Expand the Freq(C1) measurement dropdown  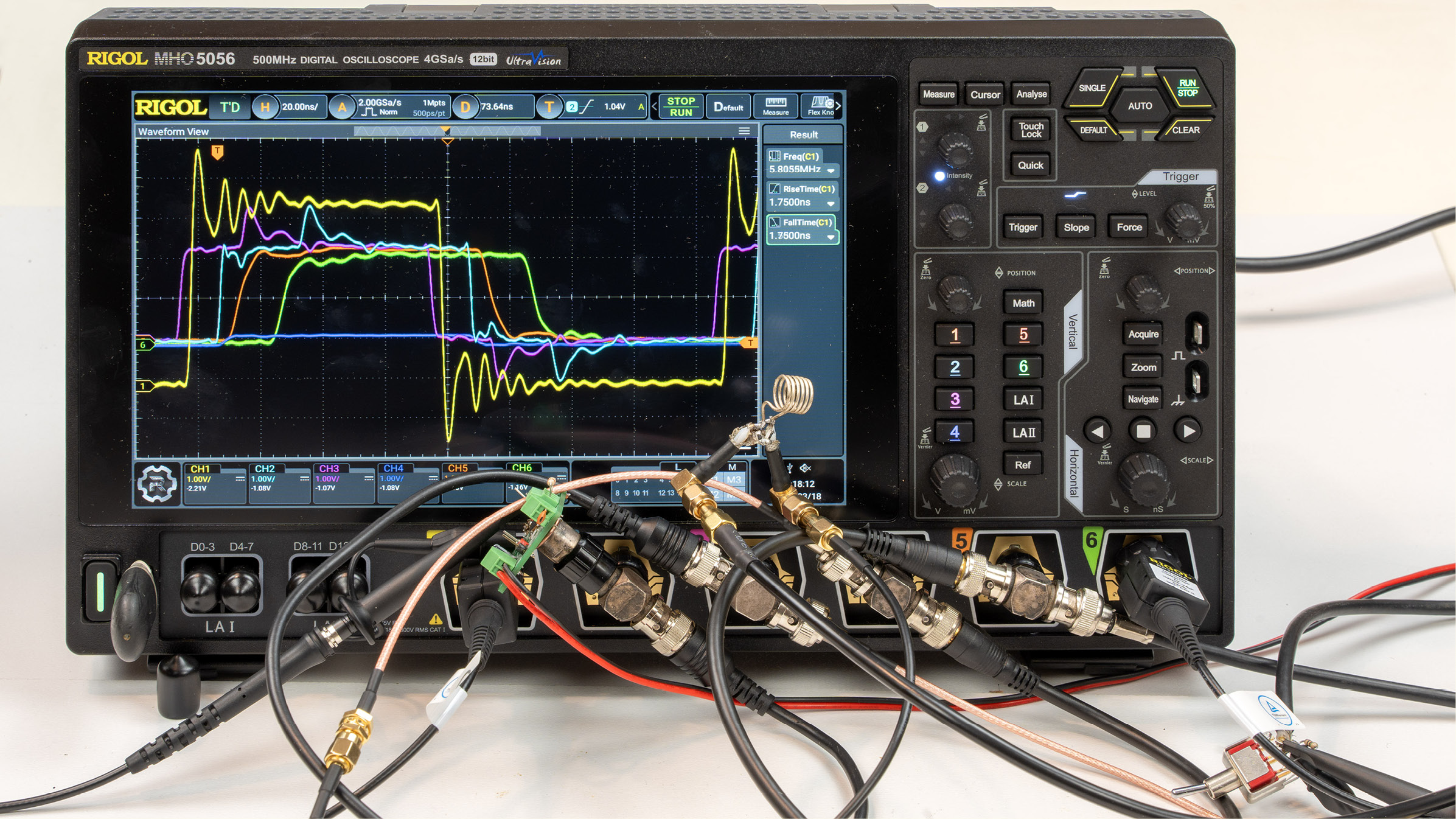tap(831, 170)
